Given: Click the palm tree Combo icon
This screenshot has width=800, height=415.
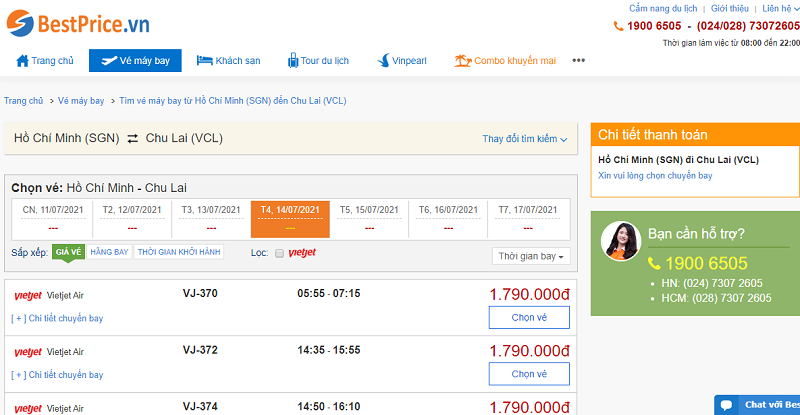Looking at the screenshot, I should (462, 61).
